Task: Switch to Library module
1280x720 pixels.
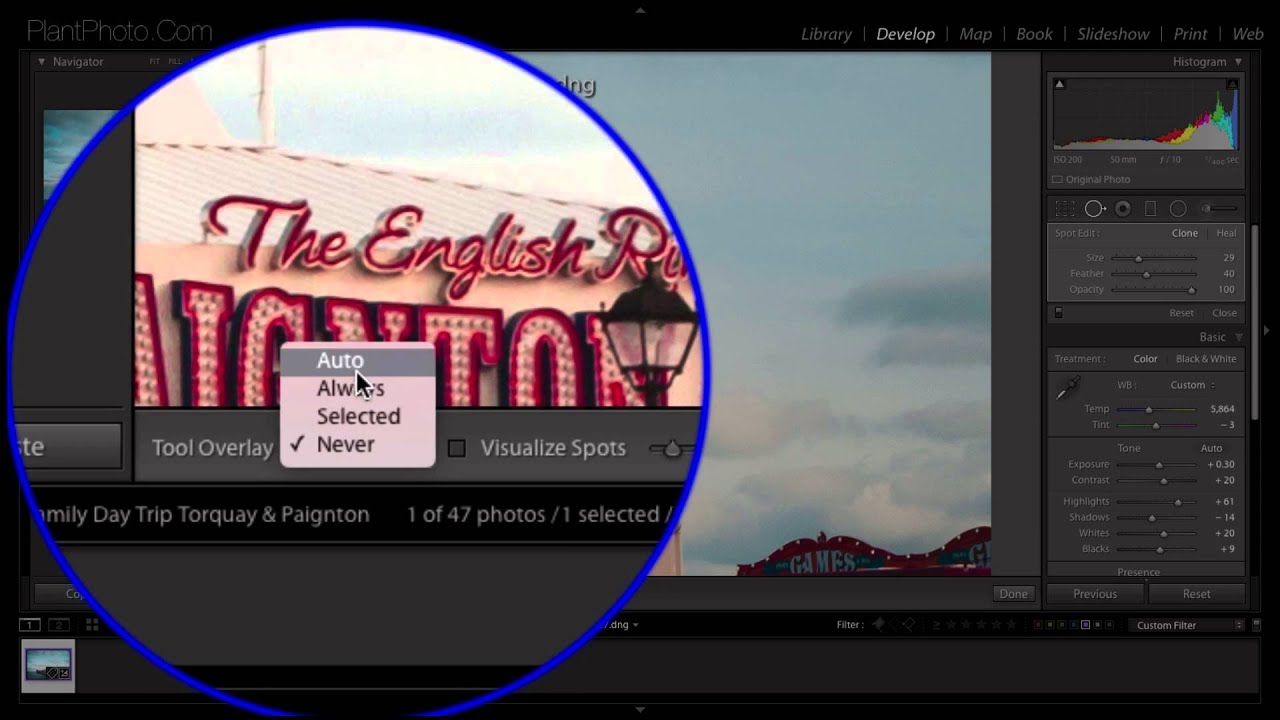Action: click(826, 34)
